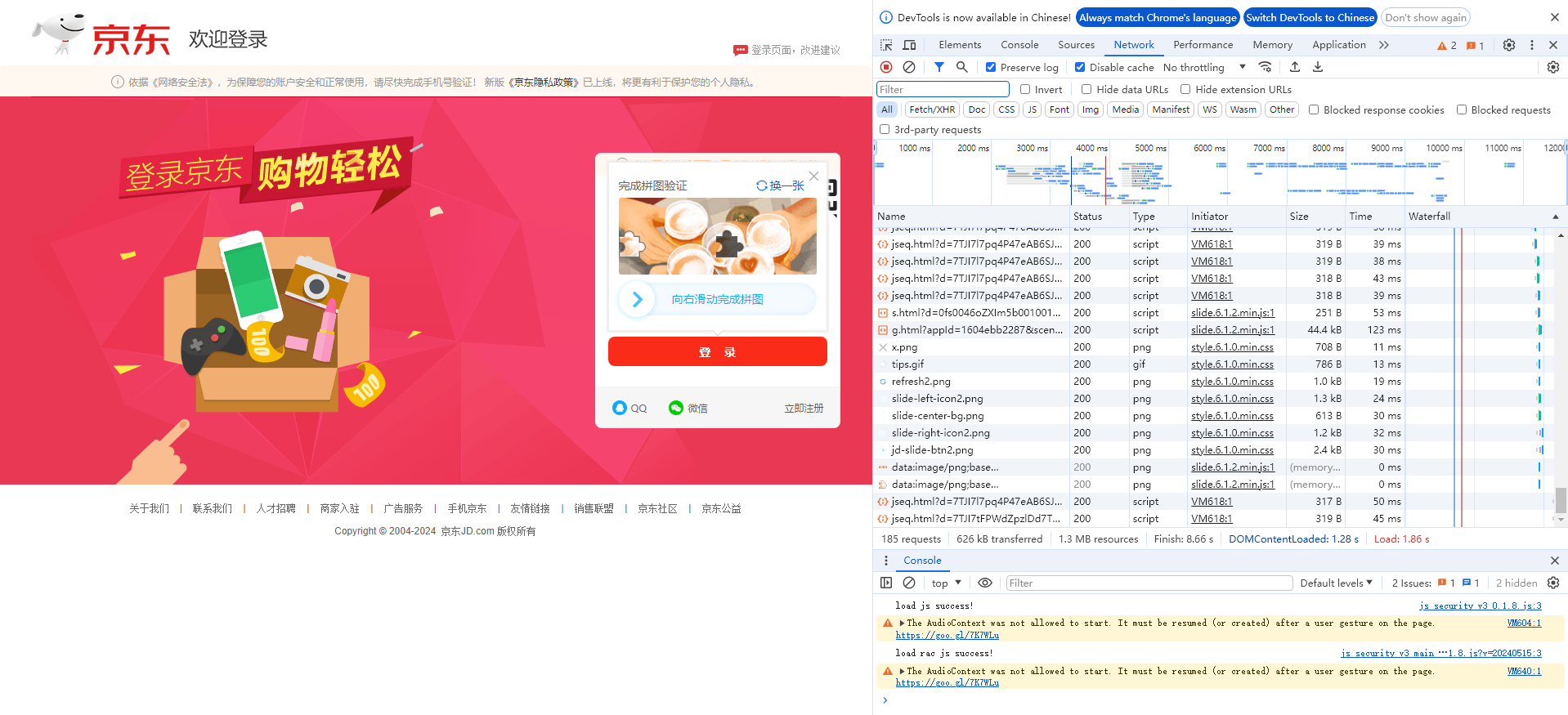Show console sidebar icon
The image size is (1568, 715).
click(886, 583)
